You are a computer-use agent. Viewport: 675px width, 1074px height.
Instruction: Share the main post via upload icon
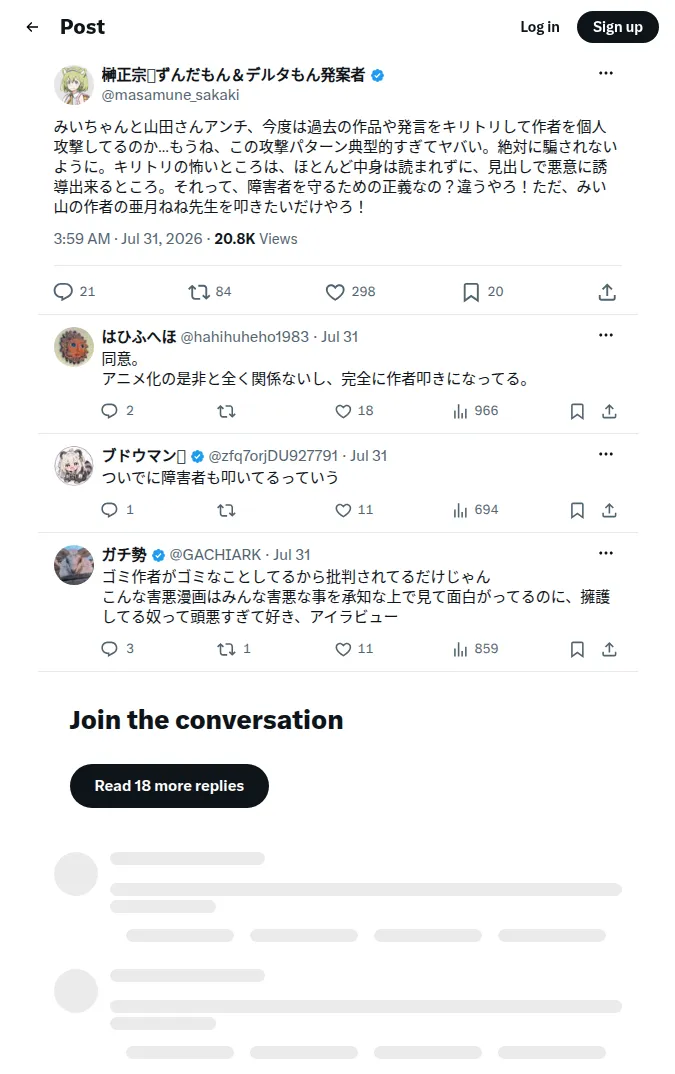[x=607, y=292]
